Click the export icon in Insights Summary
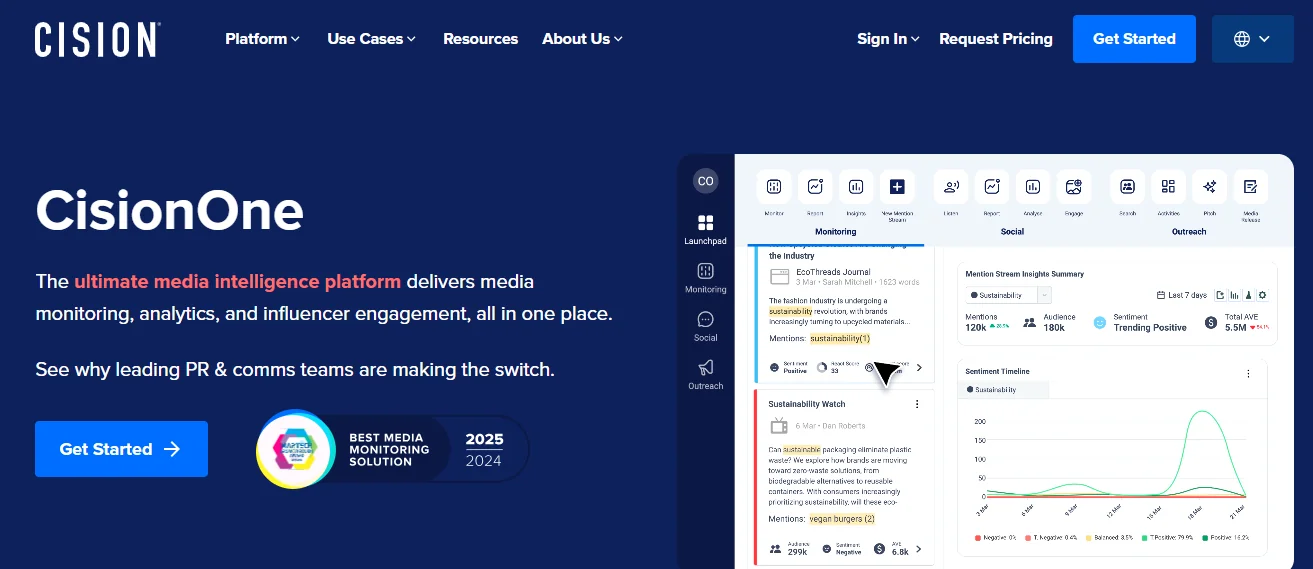Image resolution: width=1313 pixels, height=569 pixels. (x=1220, y=295)
